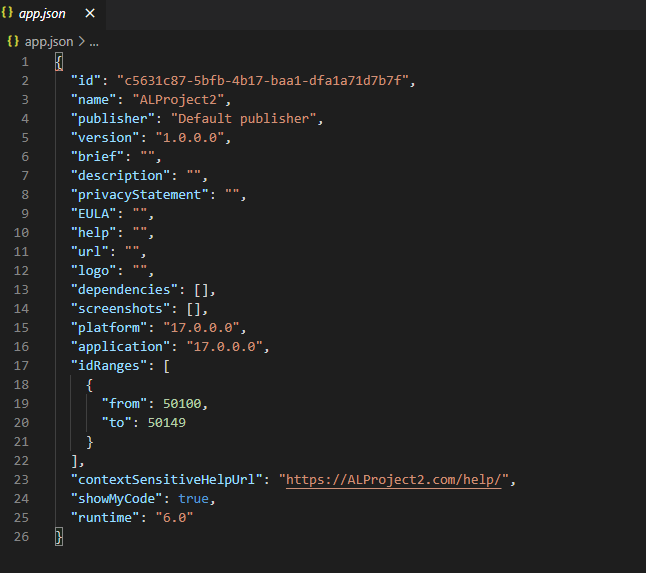The image size is (646, 573).
Task: Click the "application" key
Action: [x=120, y=347]
